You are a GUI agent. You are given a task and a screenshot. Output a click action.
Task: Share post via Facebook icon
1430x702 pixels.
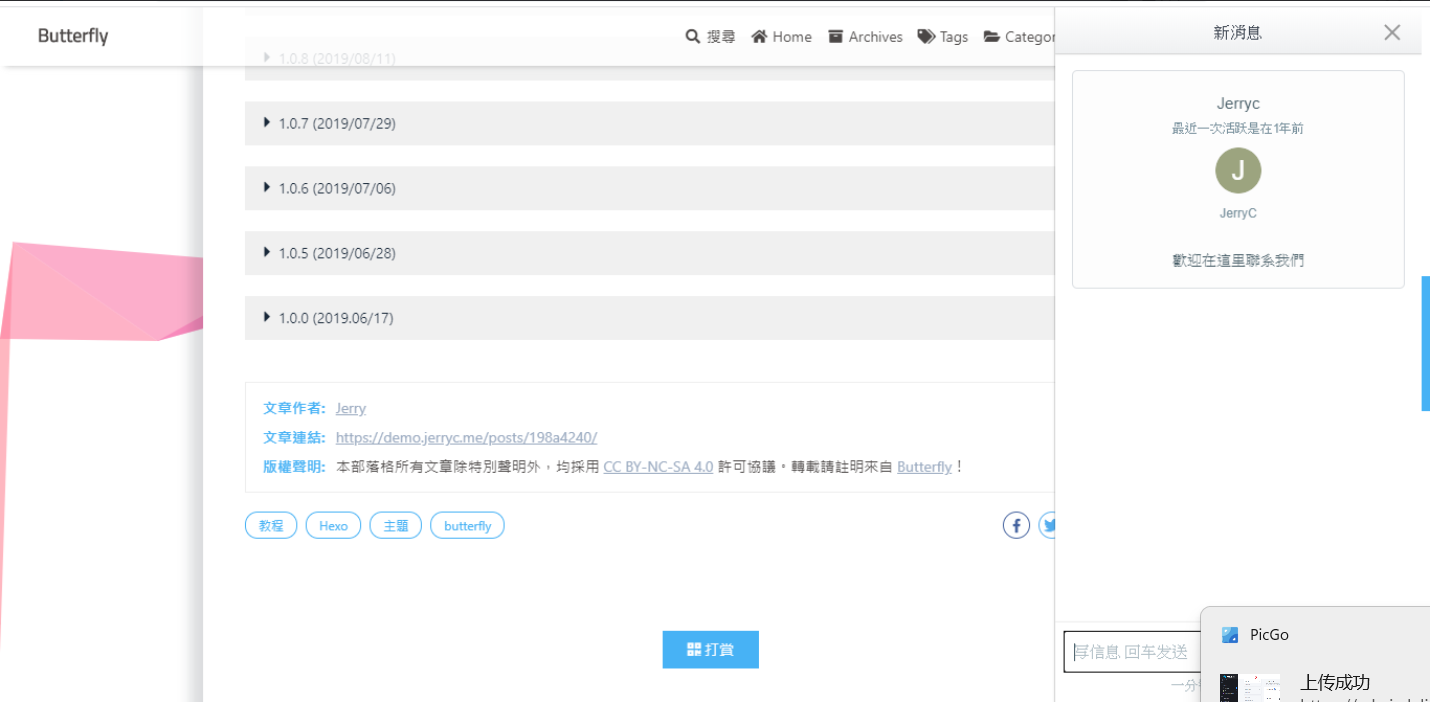[1016, 525]
